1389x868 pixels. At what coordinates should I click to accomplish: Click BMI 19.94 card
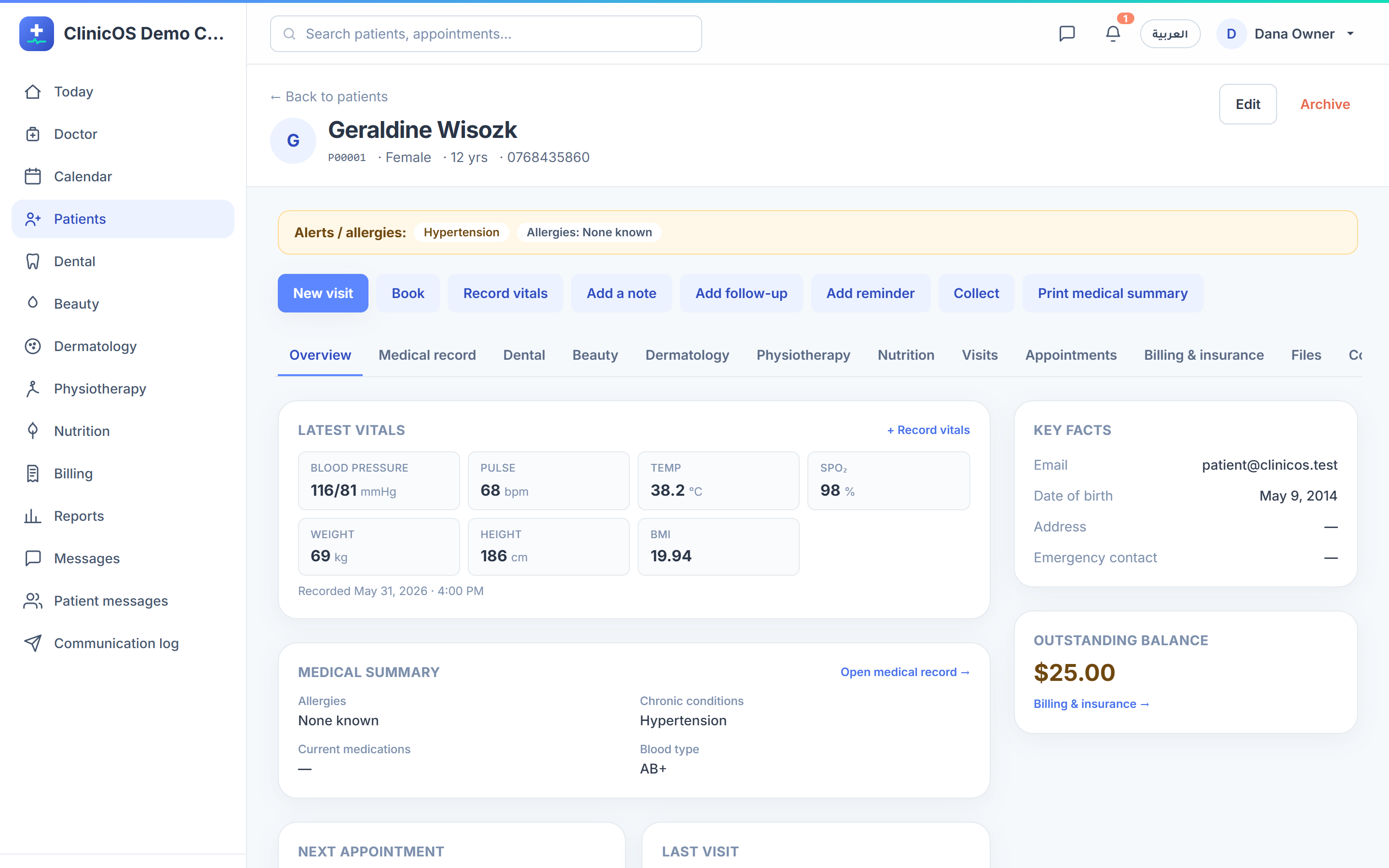(x=719, y=546)
